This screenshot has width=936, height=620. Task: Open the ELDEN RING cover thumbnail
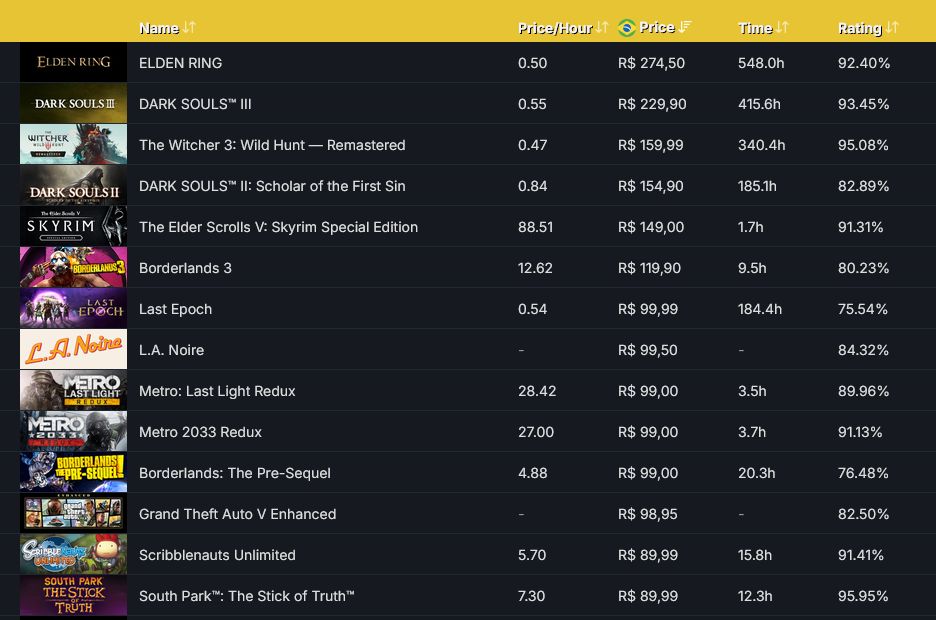(73, 62)
